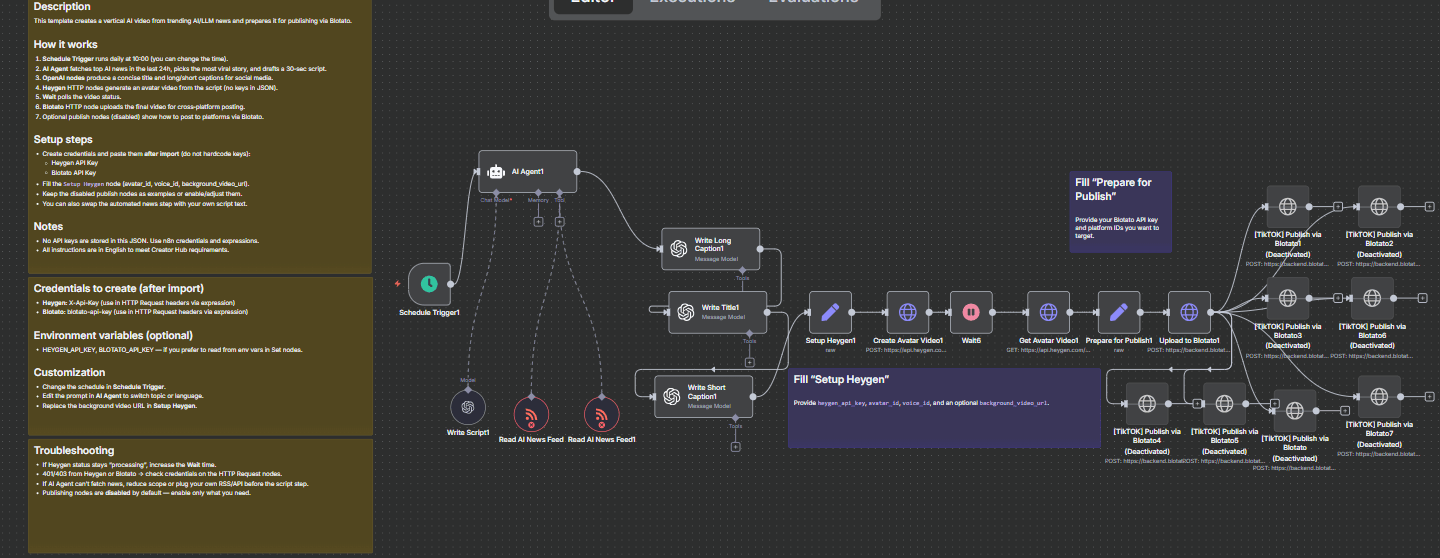
Task: Select the Write Script1 OpenAI model node
Action: point(467,408)
